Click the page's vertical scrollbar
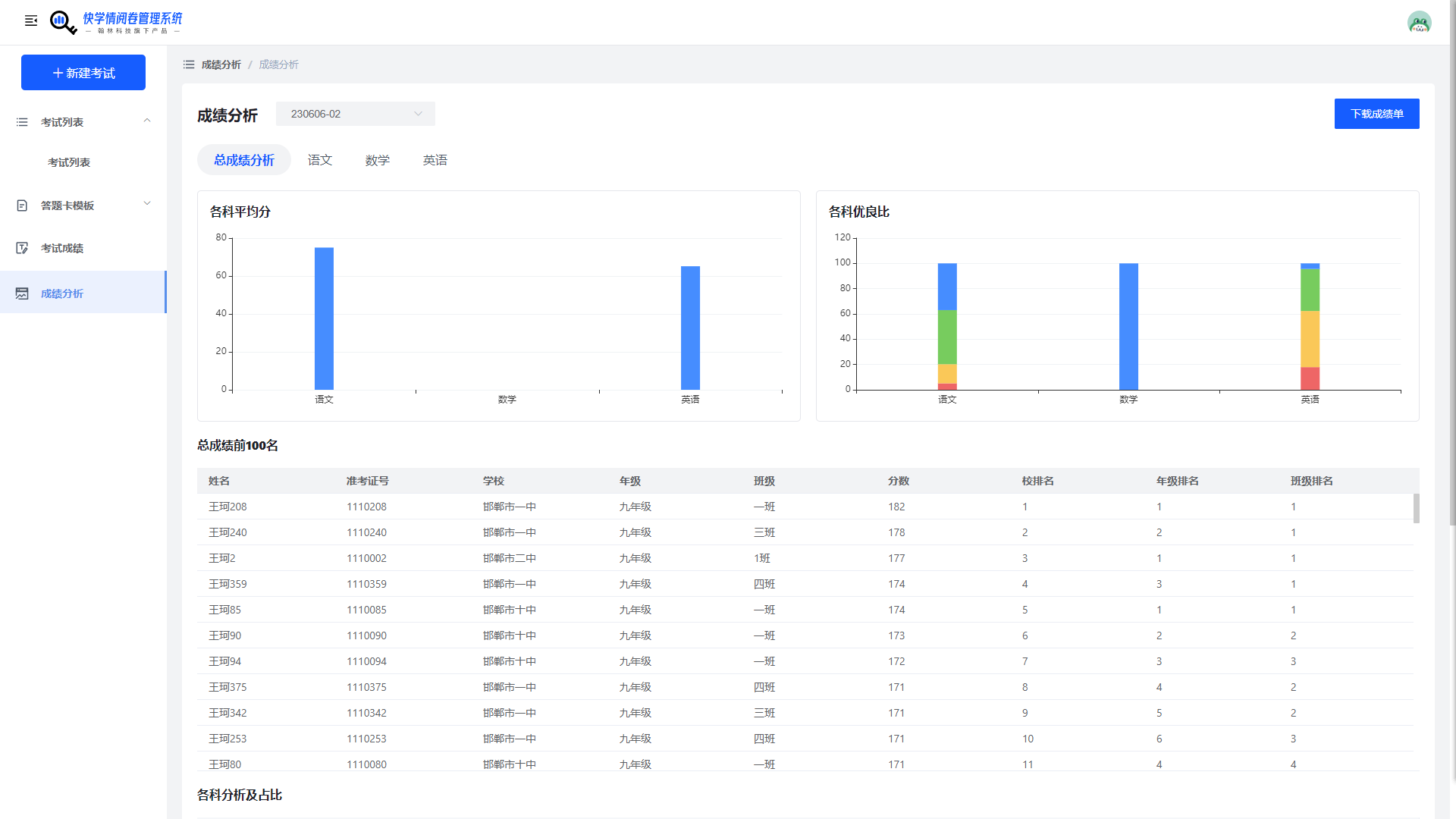Image resolution: width=1456 pixels, height=819 pixels. coord(1452,262)
